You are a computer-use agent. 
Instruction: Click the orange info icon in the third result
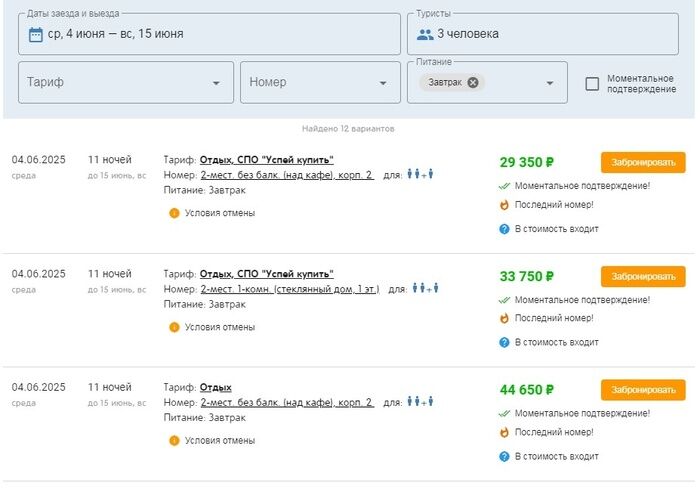[x=174, y=440]
